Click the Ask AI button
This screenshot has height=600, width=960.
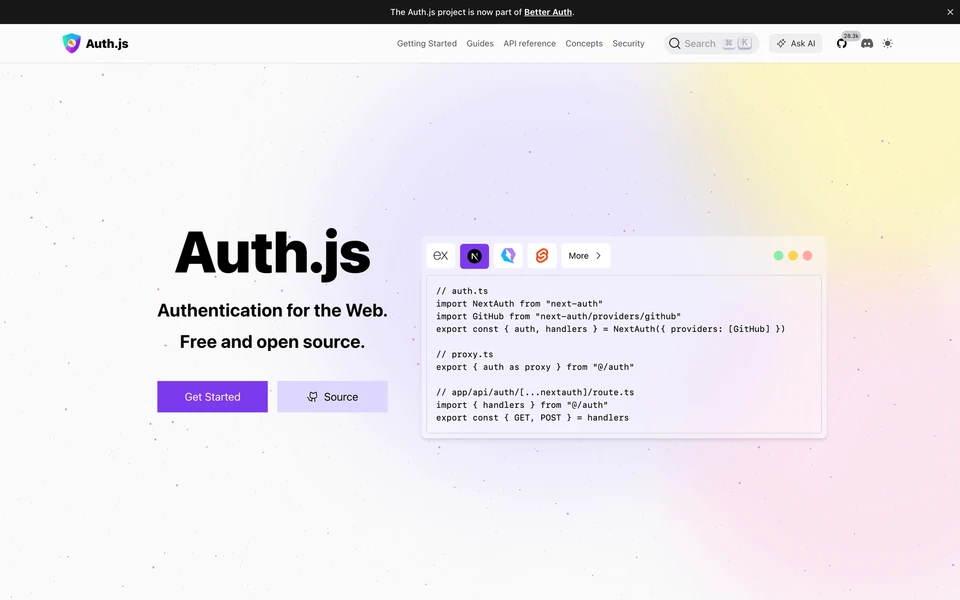pos(796,43)
